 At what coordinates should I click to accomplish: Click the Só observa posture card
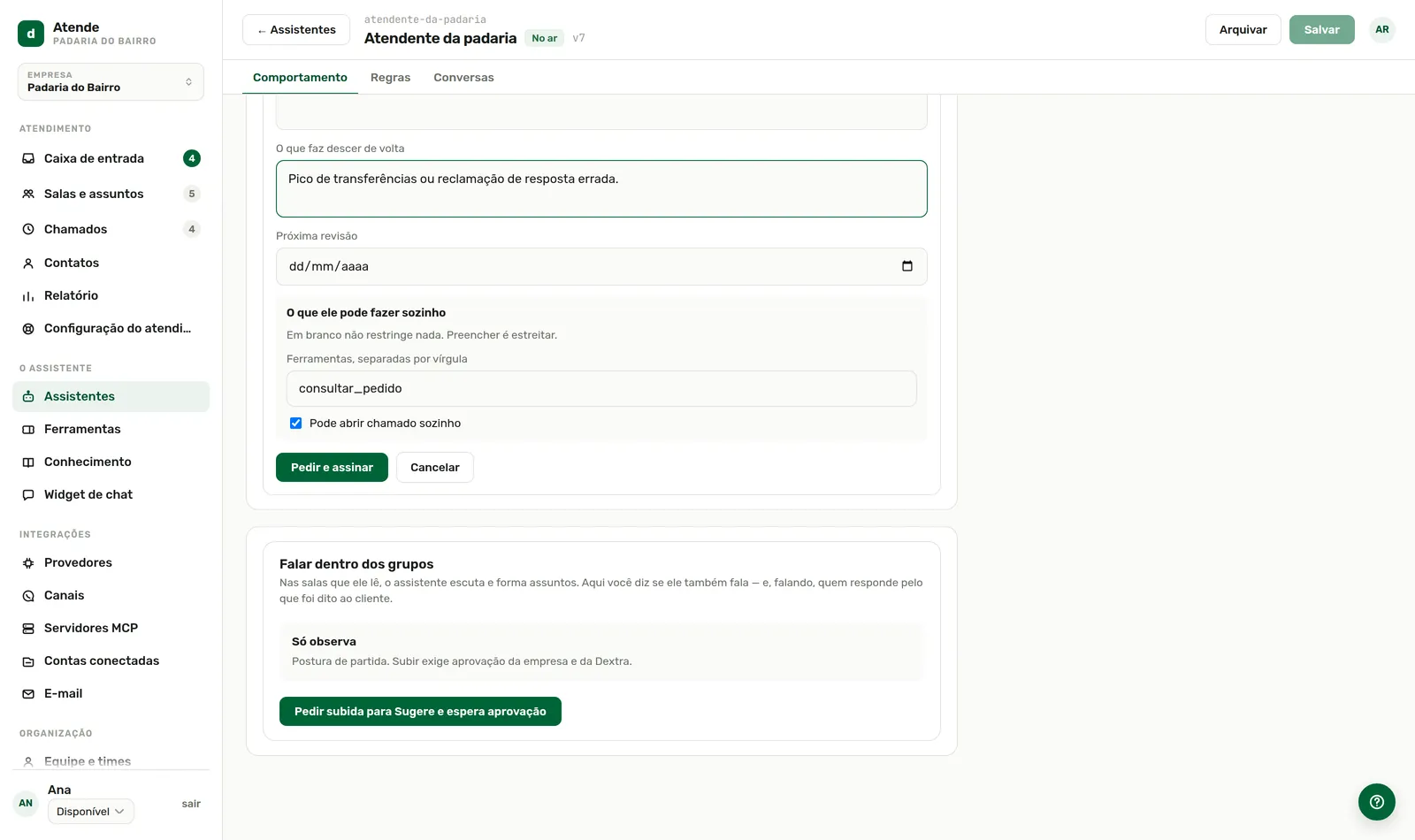tap(601, 652)
